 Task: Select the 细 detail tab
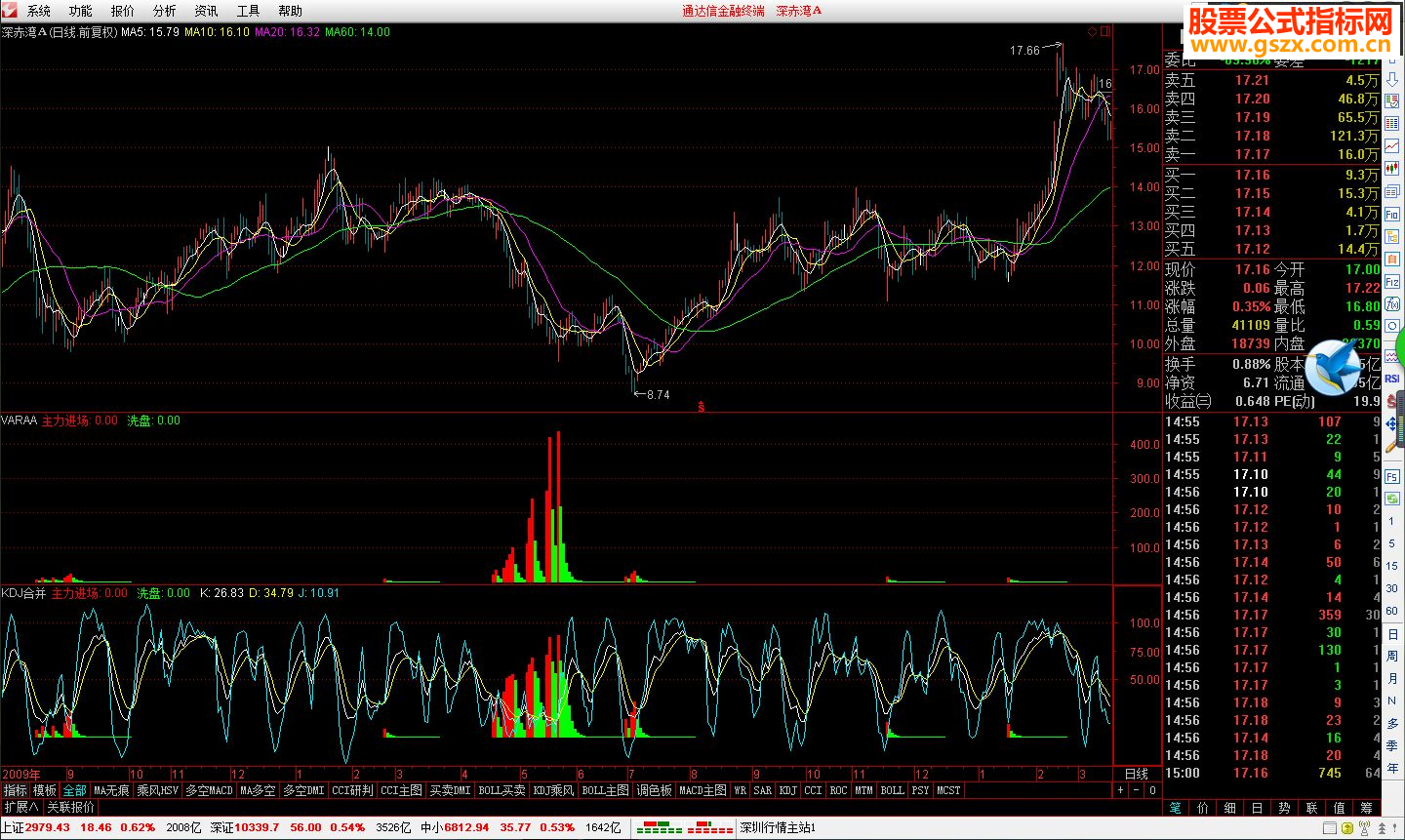(1229, 808)
